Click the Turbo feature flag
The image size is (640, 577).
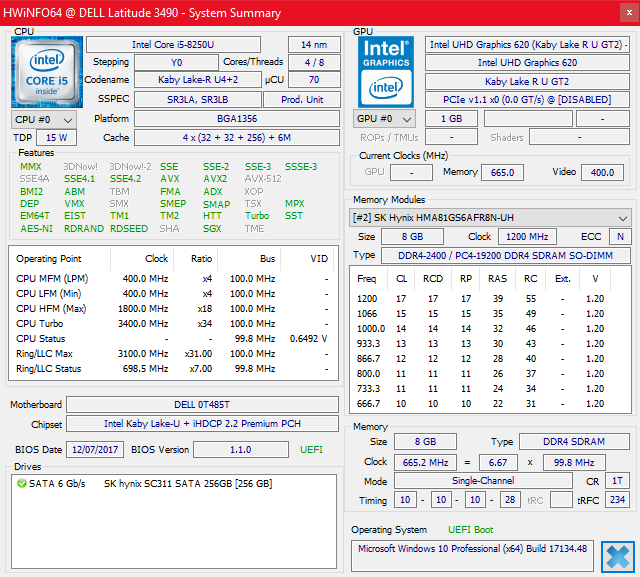point(257,215)
